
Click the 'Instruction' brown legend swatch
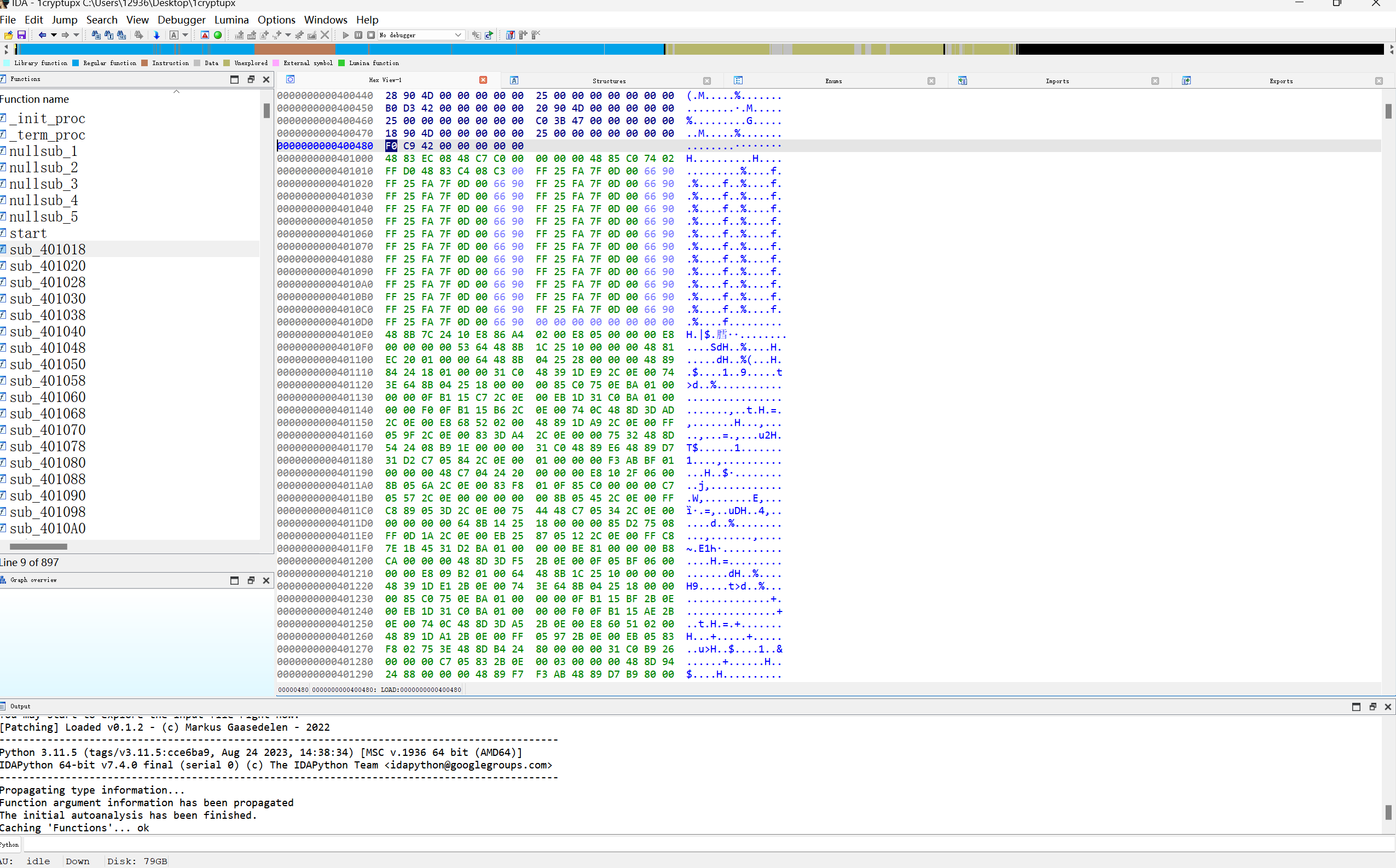tap(144, 63)
